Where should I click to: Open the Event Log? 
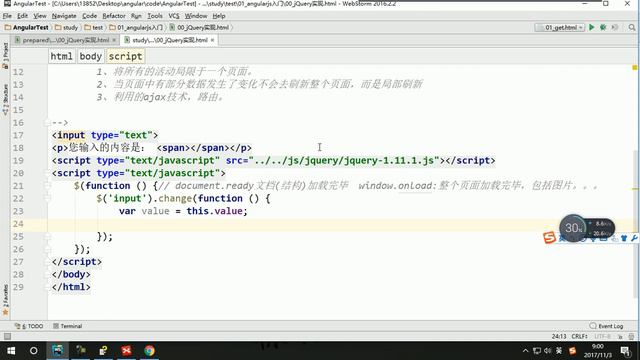[x=607, y=326]
